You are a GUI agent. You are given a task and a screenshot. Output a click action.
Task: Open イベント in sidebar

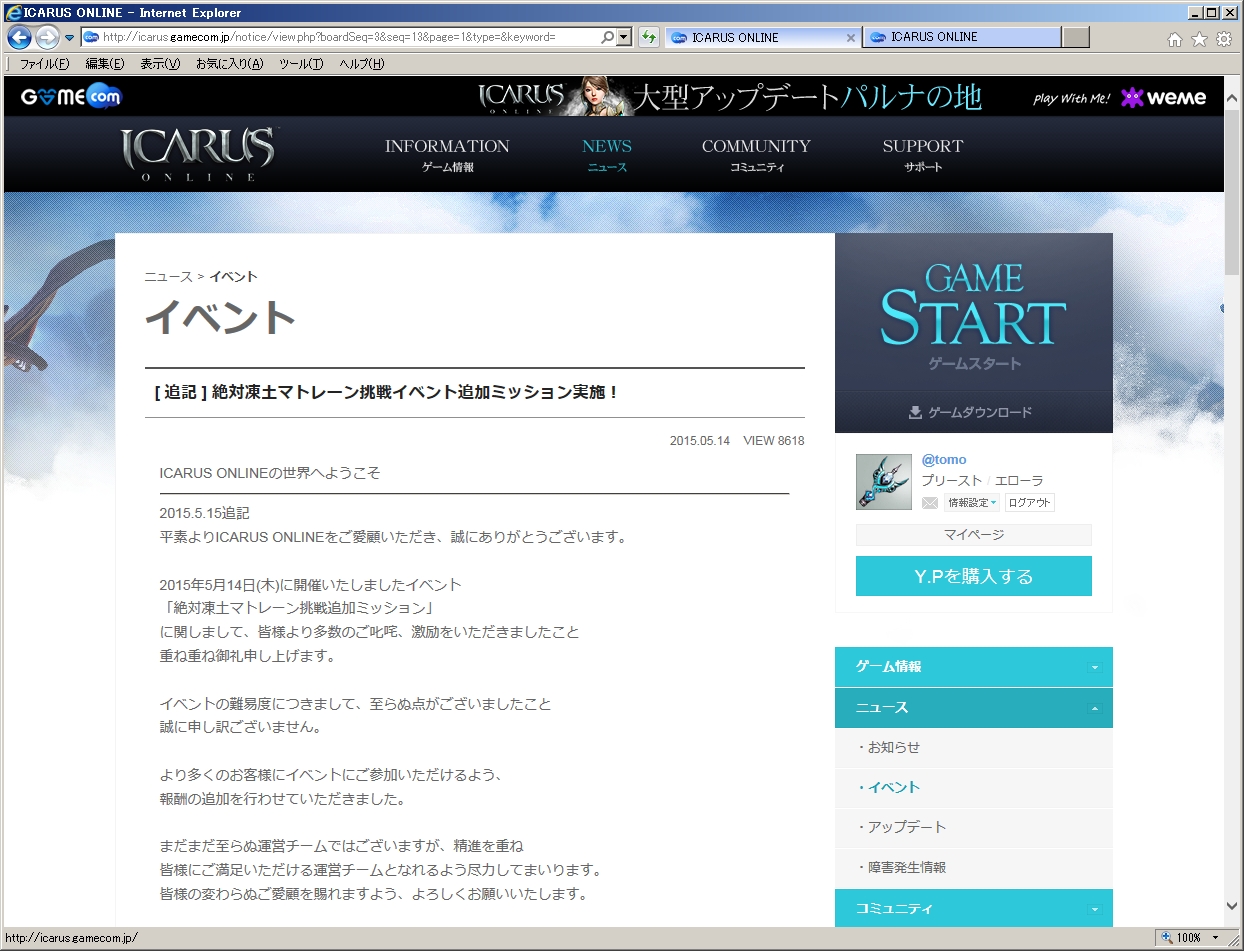[974, 788]
